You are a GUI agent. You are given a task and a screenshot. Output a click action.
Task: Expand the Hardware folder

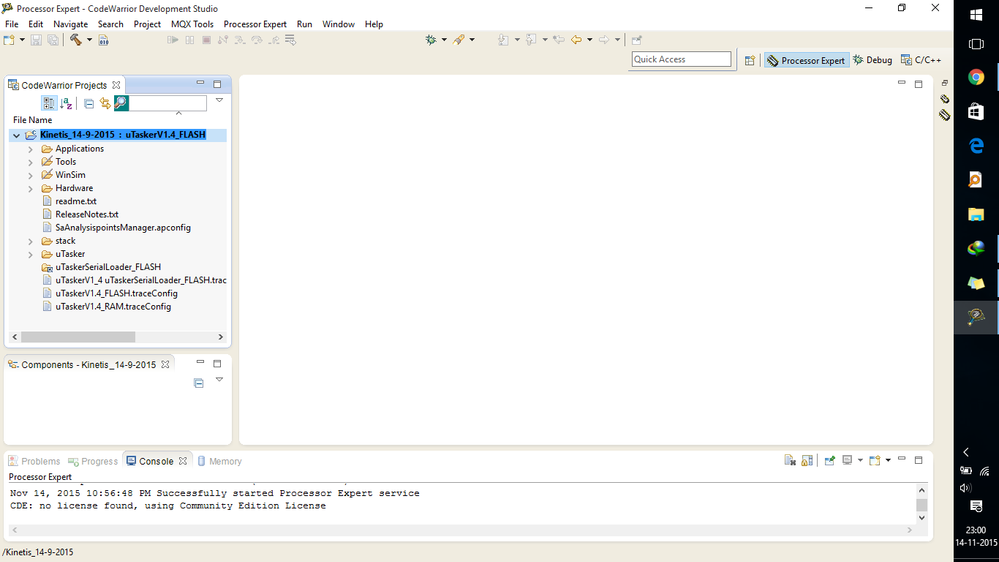pos(30,189)
